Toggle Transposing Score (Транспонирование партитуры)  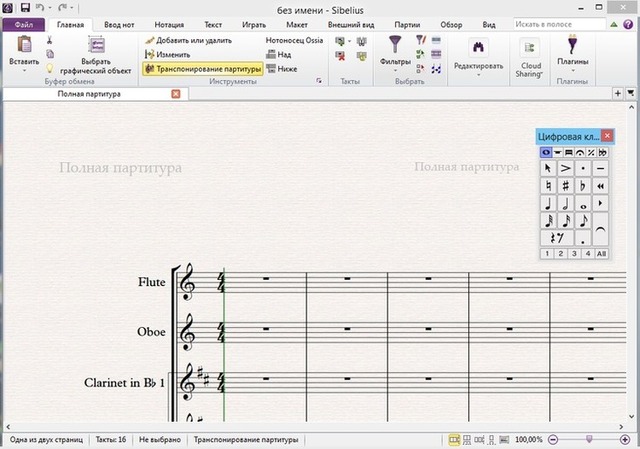pyautogui.click(x=202, y=69)
